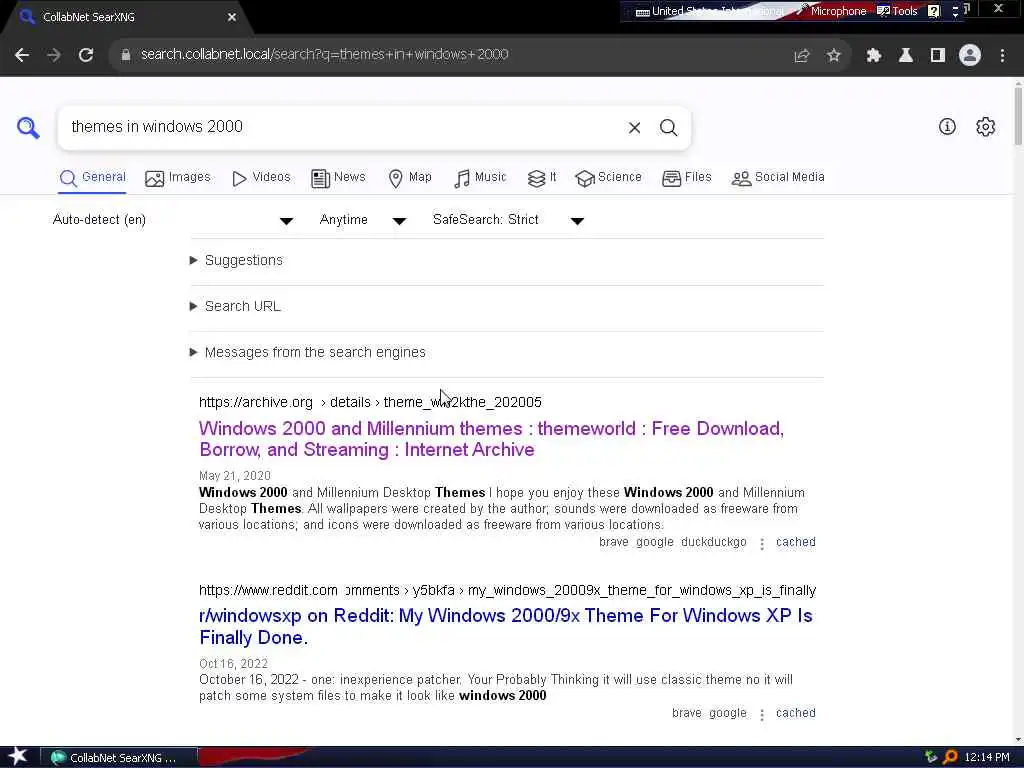Open more options for archive.org result
Screen dimensions: 1024x768
click(761, 543)
